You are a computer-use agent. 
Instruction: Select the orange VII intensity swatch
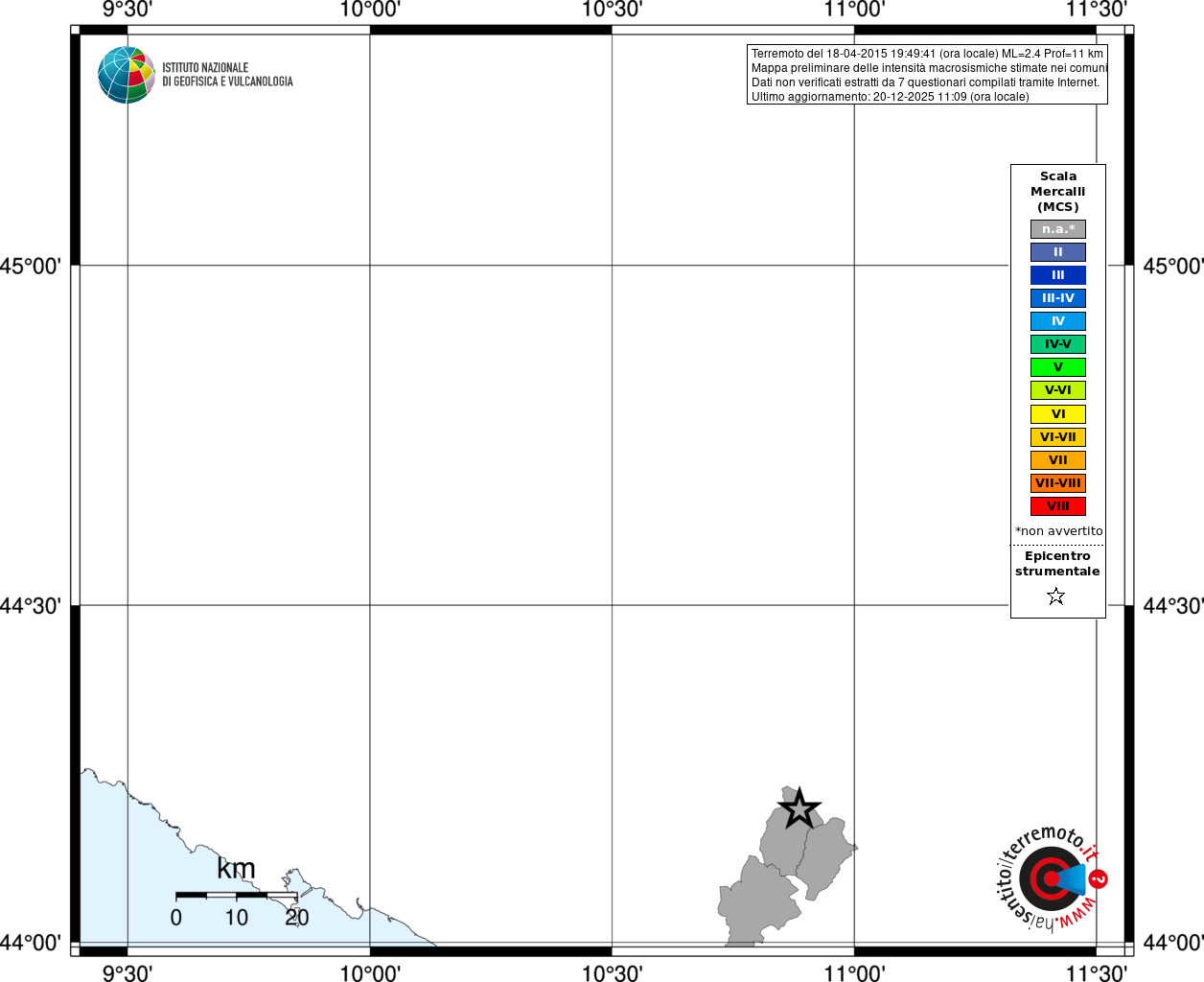[x=1058, y=460]
